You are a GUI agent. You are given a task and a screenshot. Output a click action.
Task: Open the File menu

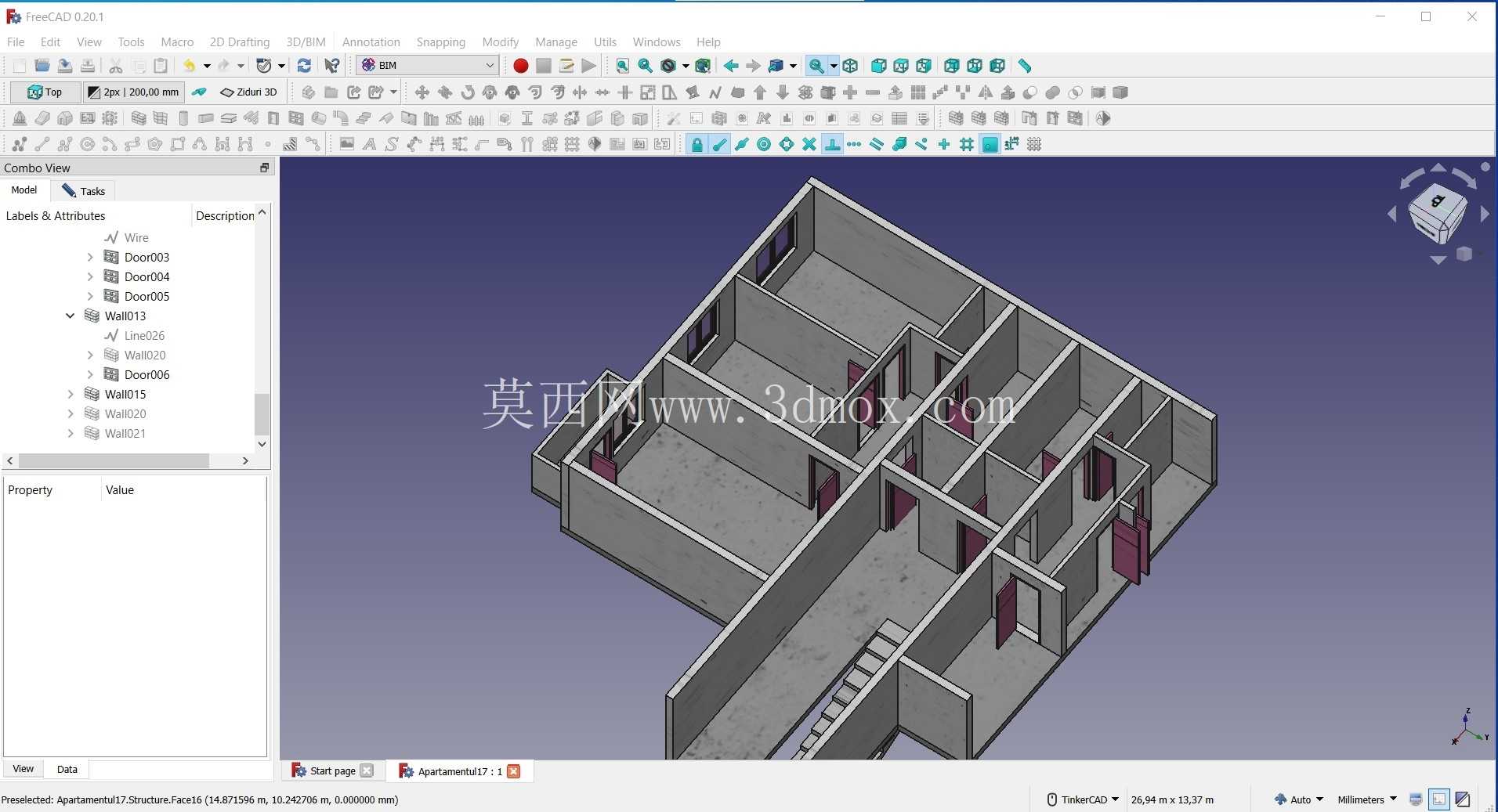(16, 42)
